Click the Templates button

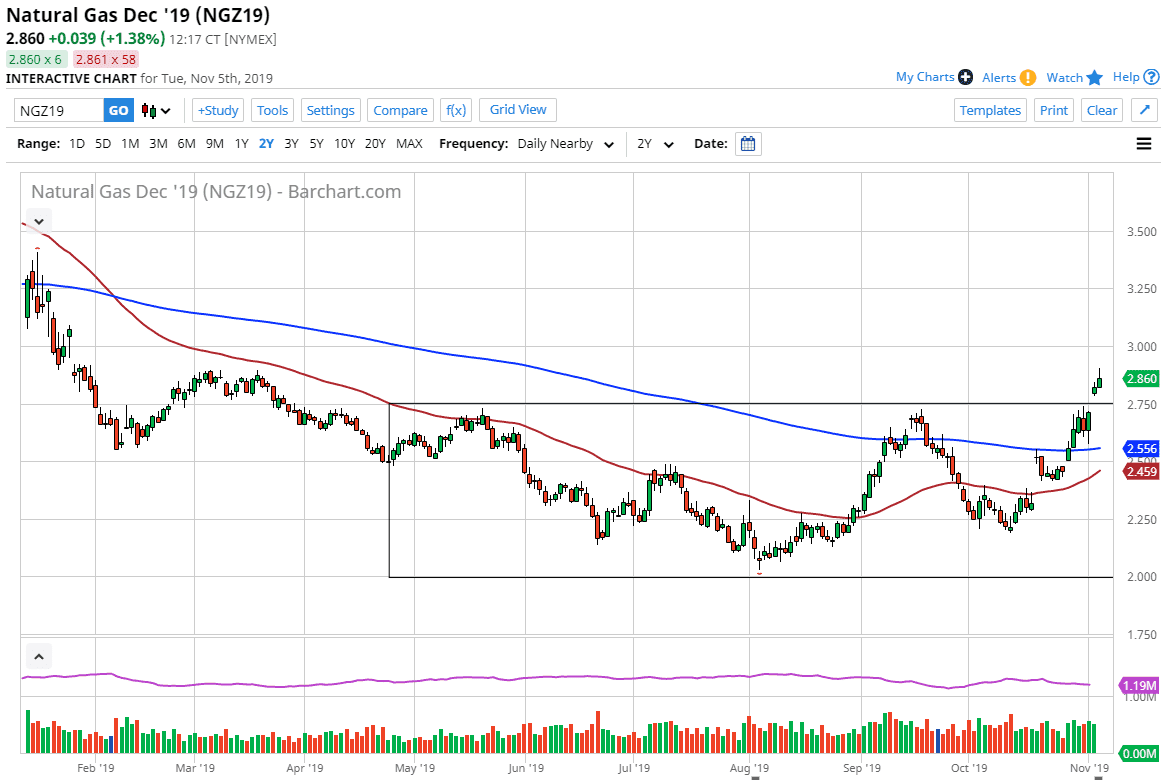tap(990, 110)
